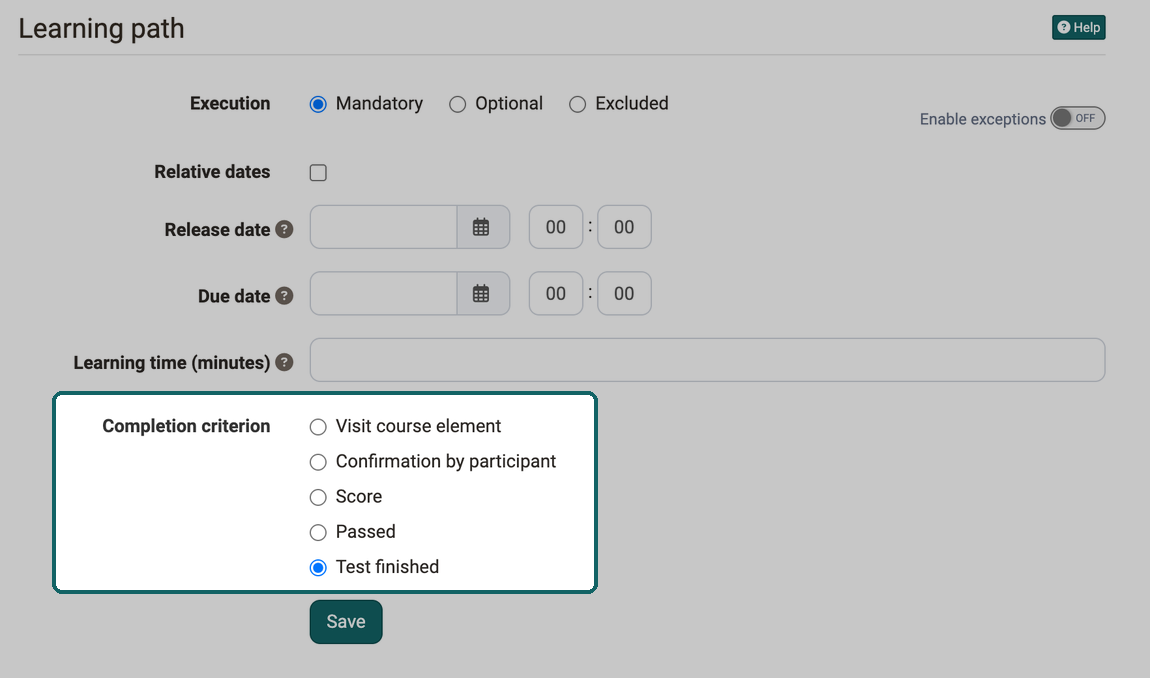Click the Due date minutes field
1150x678 pixels.
coord(624,294)
